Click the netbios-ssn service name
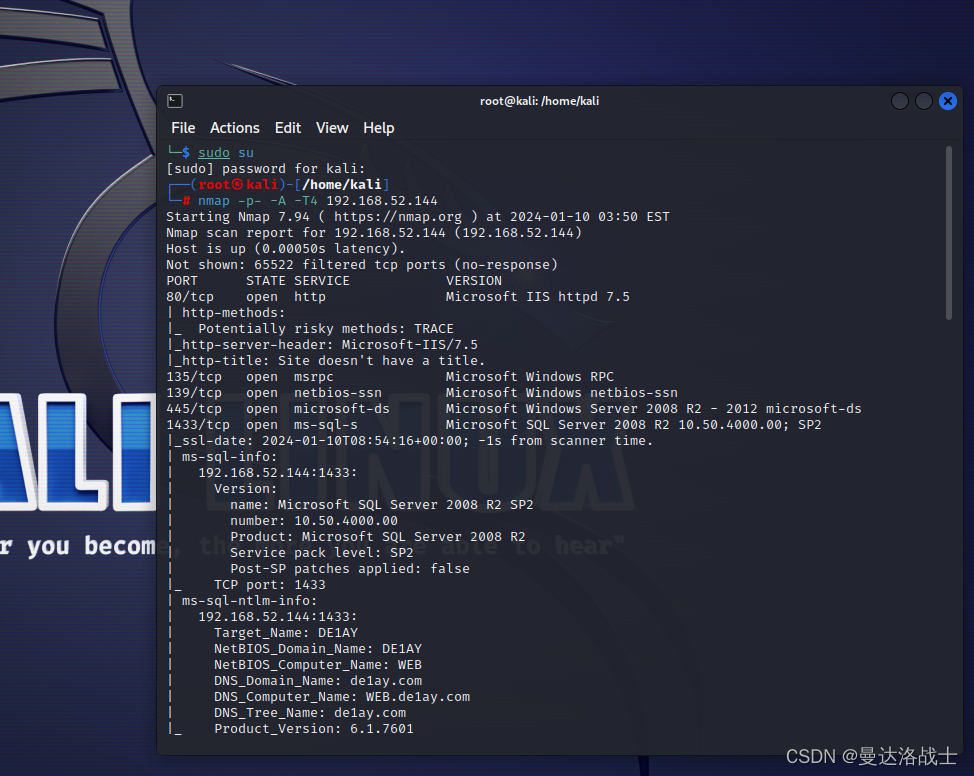Viewport: 974px width, 776px height. coord(338,393)
